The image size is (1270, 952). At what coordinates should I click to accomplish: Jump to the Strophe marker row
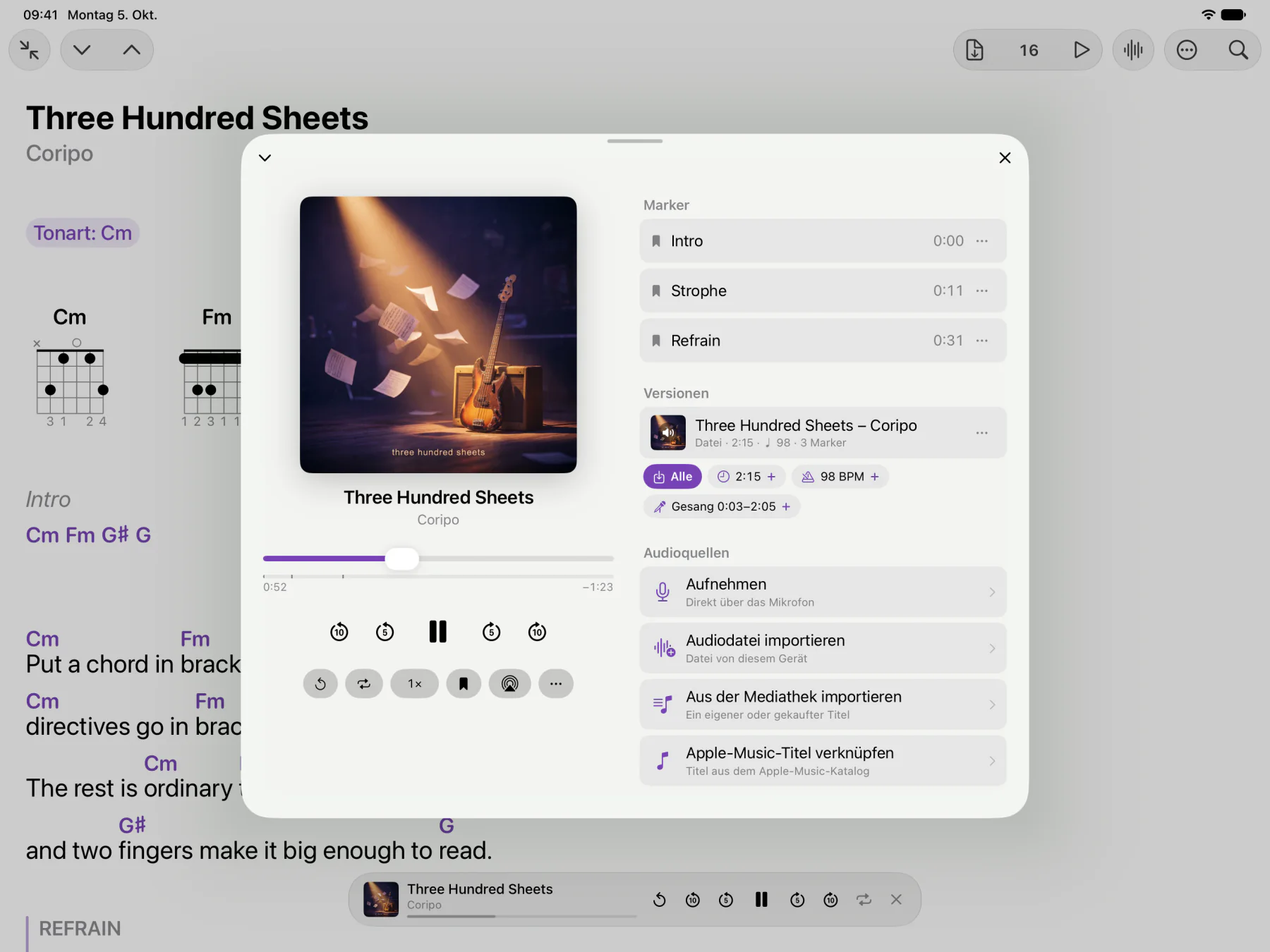coord(823,291)
